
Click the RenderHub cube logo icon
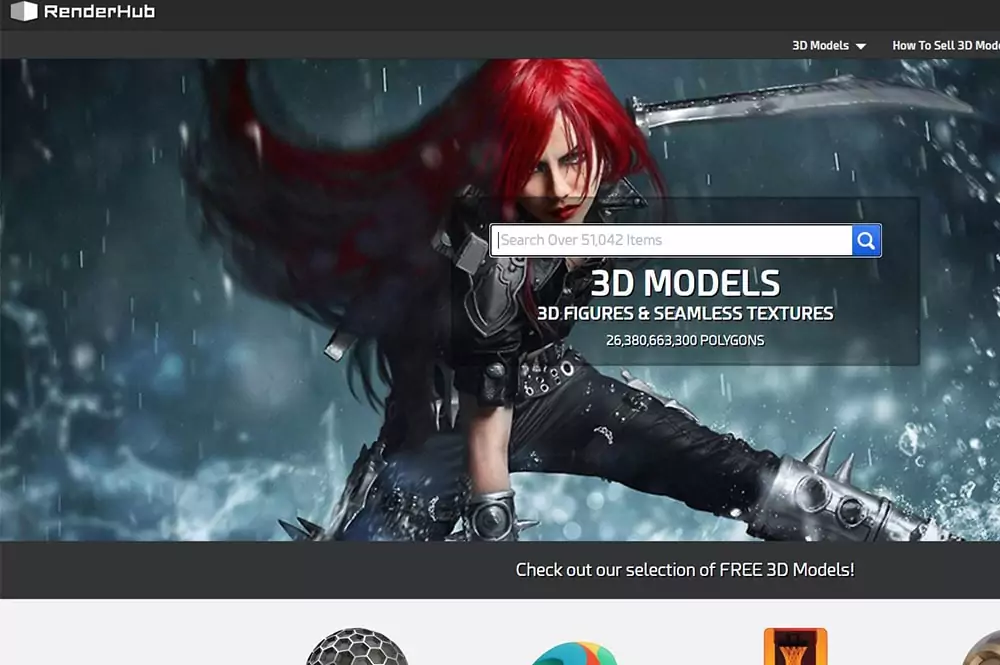(24, 11)
